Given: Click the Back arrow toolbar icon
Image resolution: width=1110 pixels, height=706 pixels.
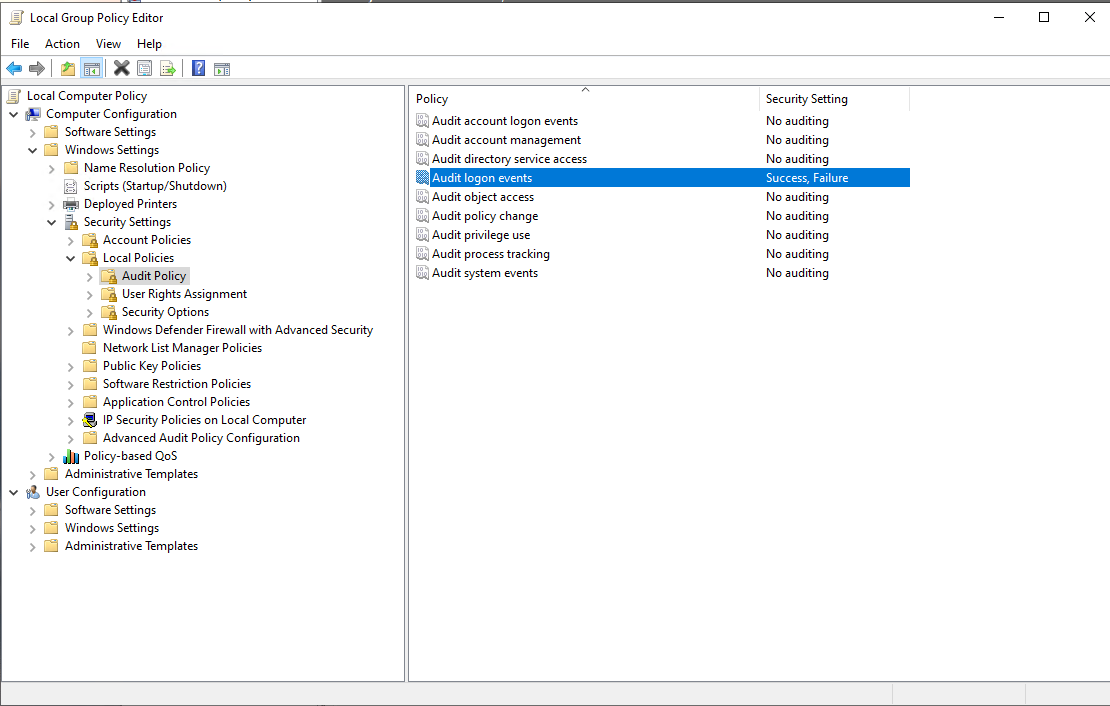Looking at the screenshot, I should (x=14, y=68).
